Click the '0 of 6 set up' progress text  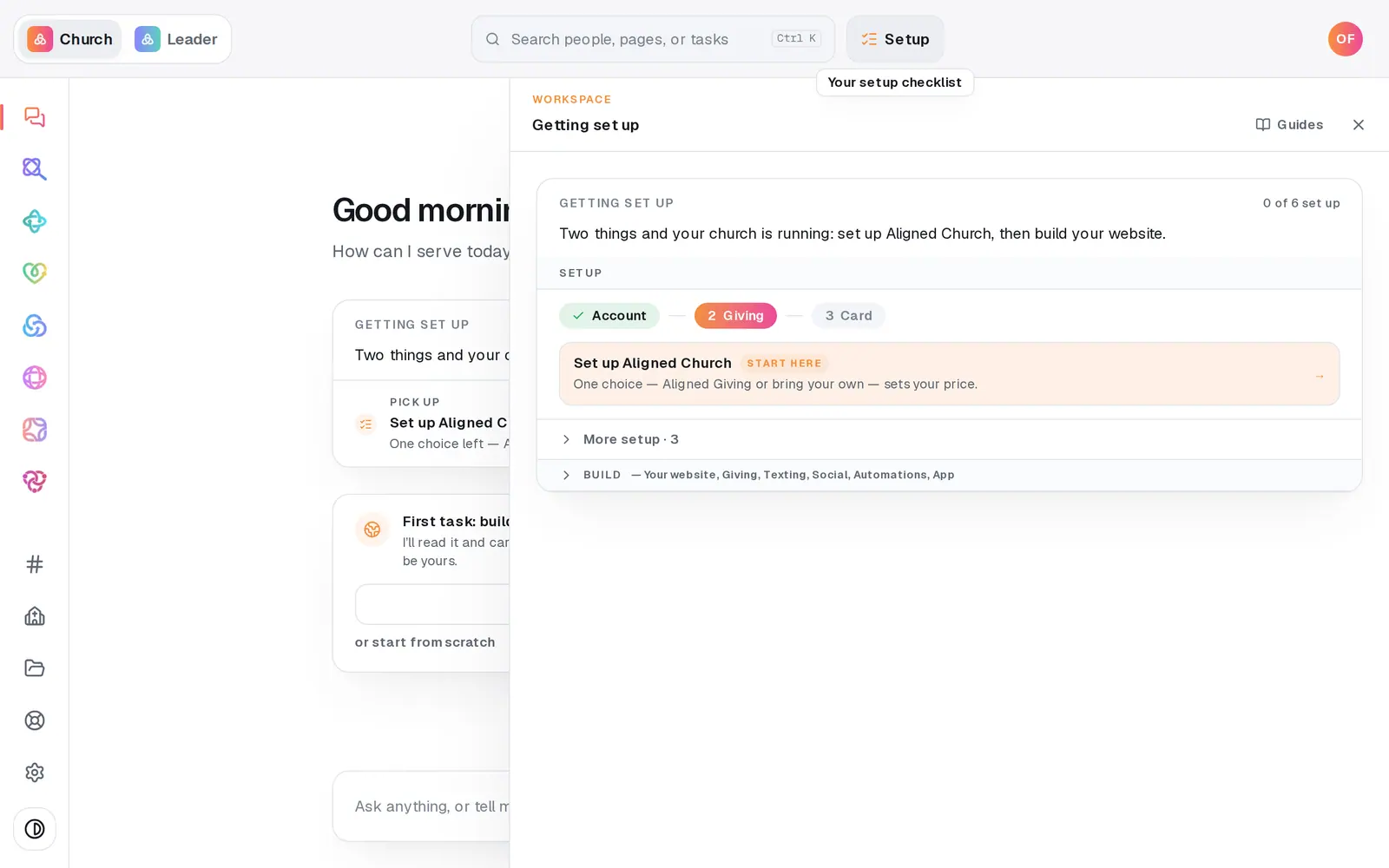point(1301,203)
